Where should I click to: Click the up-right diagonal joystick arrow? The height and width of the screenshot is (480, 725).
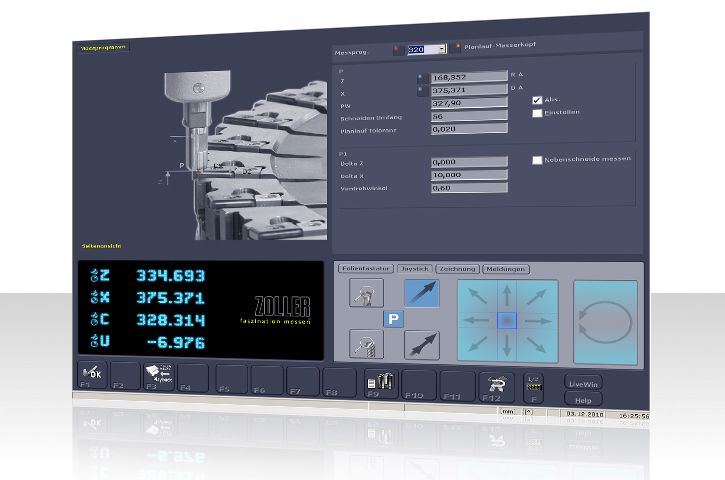(x=536, y=297)
